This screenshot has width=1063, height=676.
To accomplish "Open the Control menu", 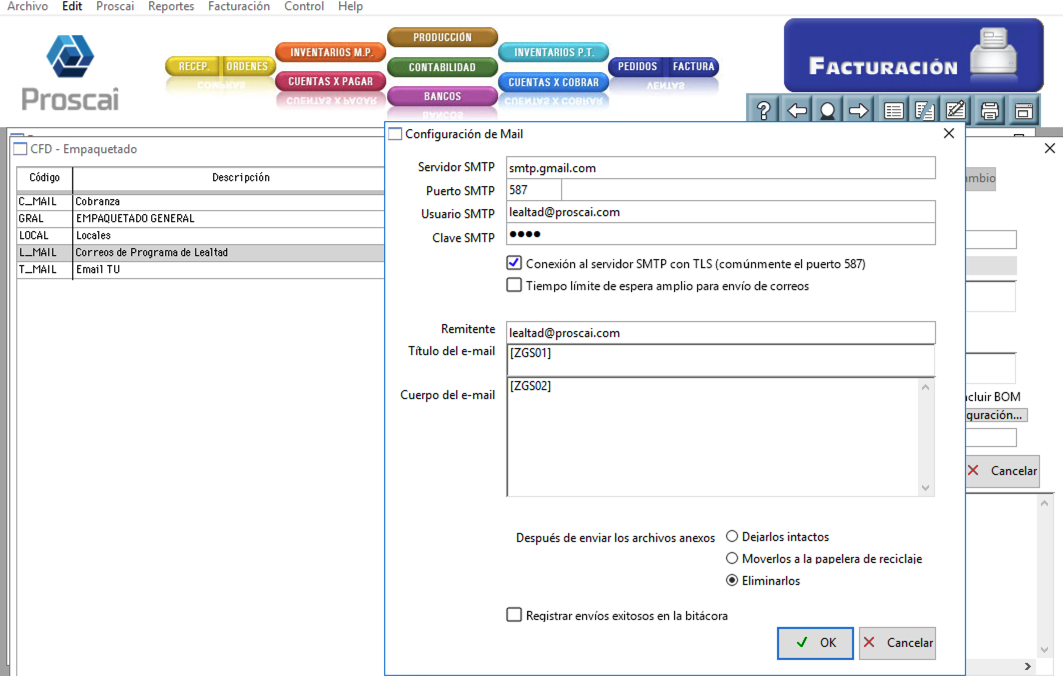I will pos(304,6).
